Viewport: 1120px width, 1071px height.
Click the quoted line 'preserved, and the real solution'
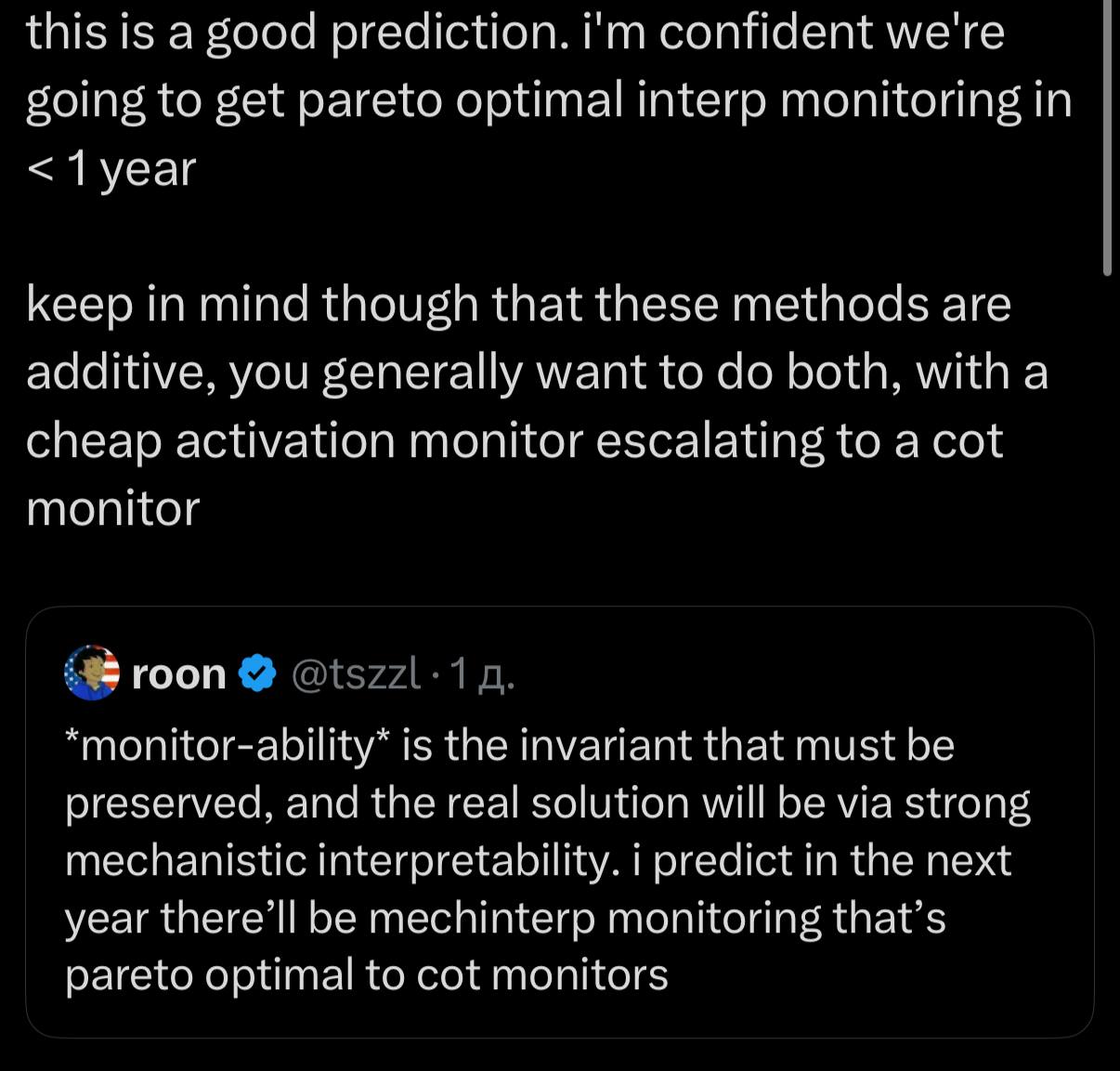point(548,803)
